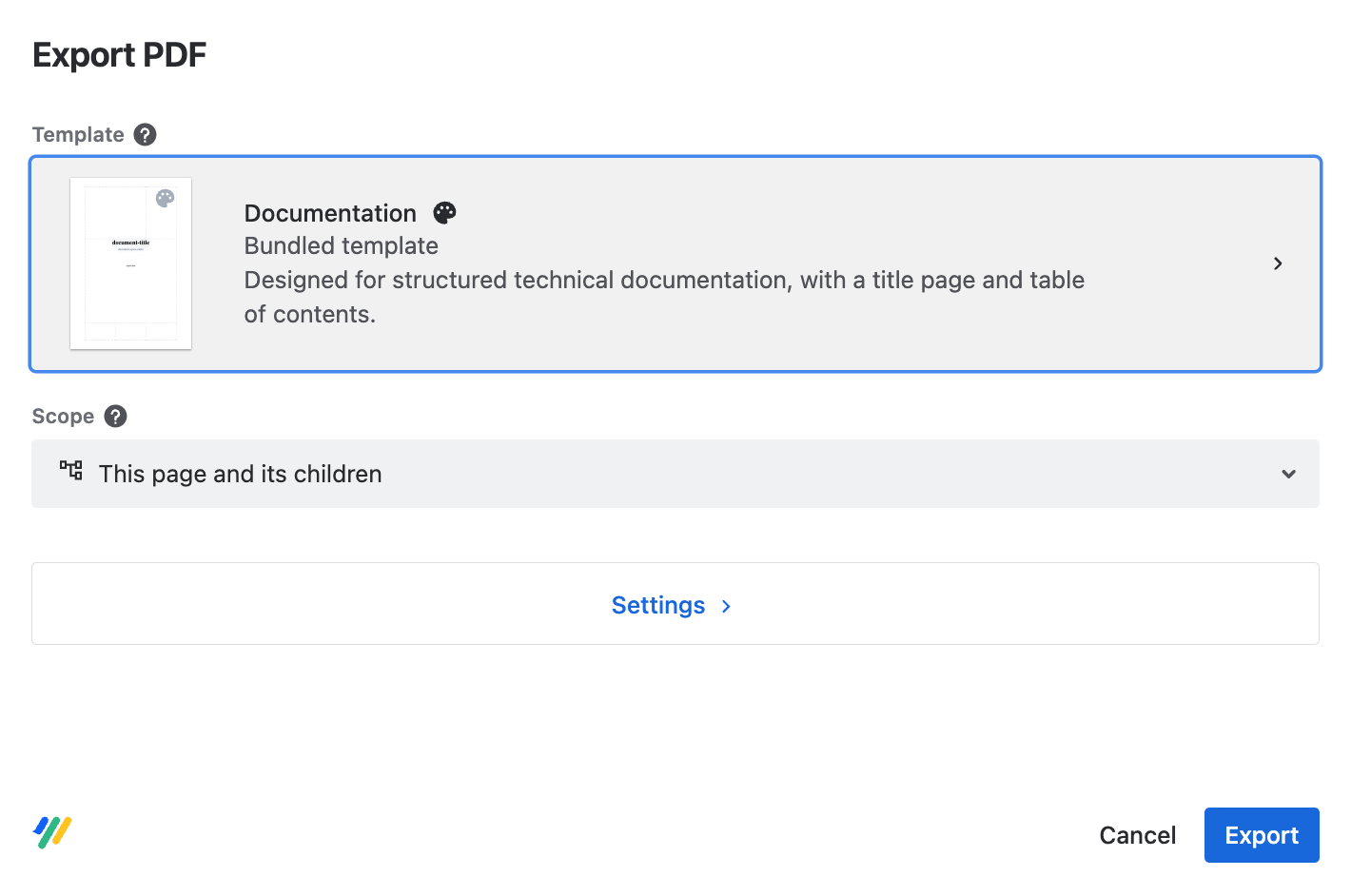Screen dimensions: 1351x896
Task: Click the 'Scope' label
Action: 63,417
